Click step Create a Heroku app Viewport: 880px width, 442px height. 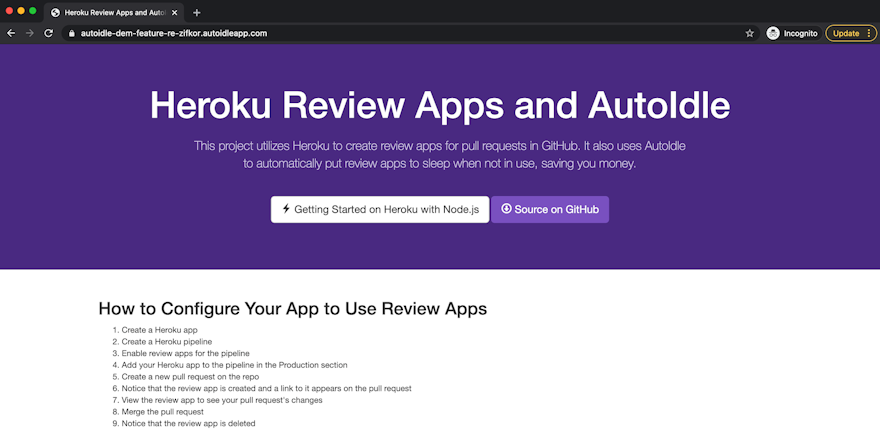point(159,330)
